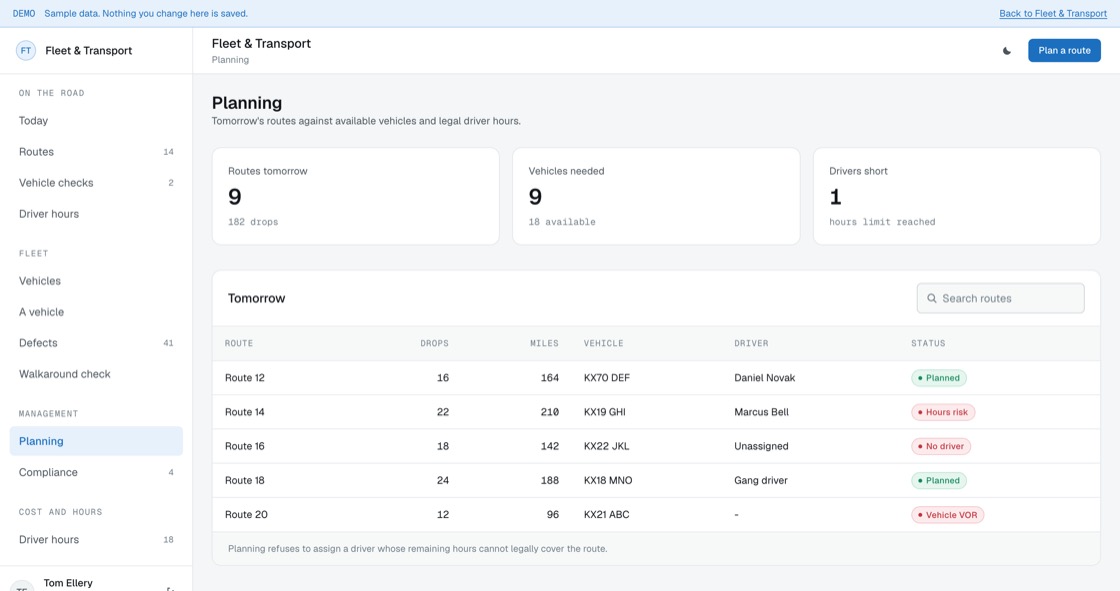Click the Vehicle VOR status badge
Viewport: 1120px width, 591px height.
point(947,515)
